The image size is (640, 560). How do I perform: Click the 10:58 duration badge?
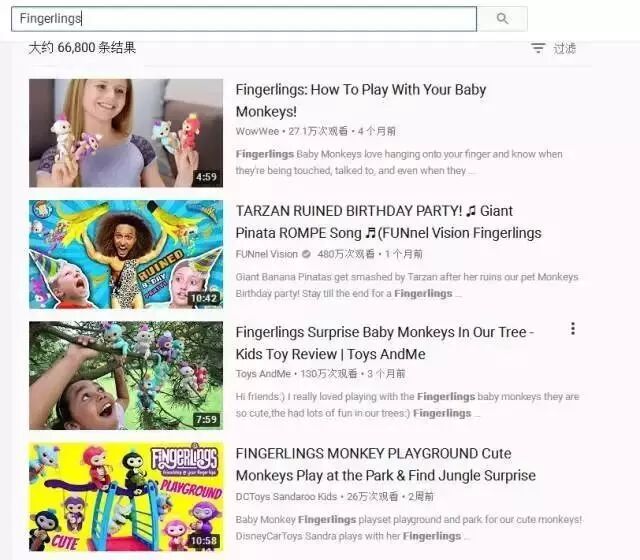click(204, 541)
